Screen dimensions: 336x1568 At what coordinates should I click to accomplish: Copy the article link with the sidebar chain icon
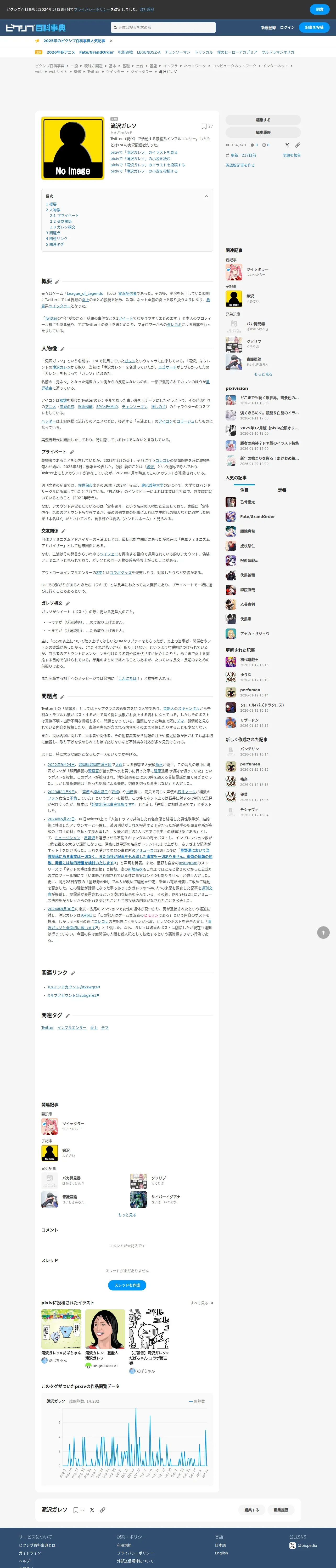(x=298, y=145)
